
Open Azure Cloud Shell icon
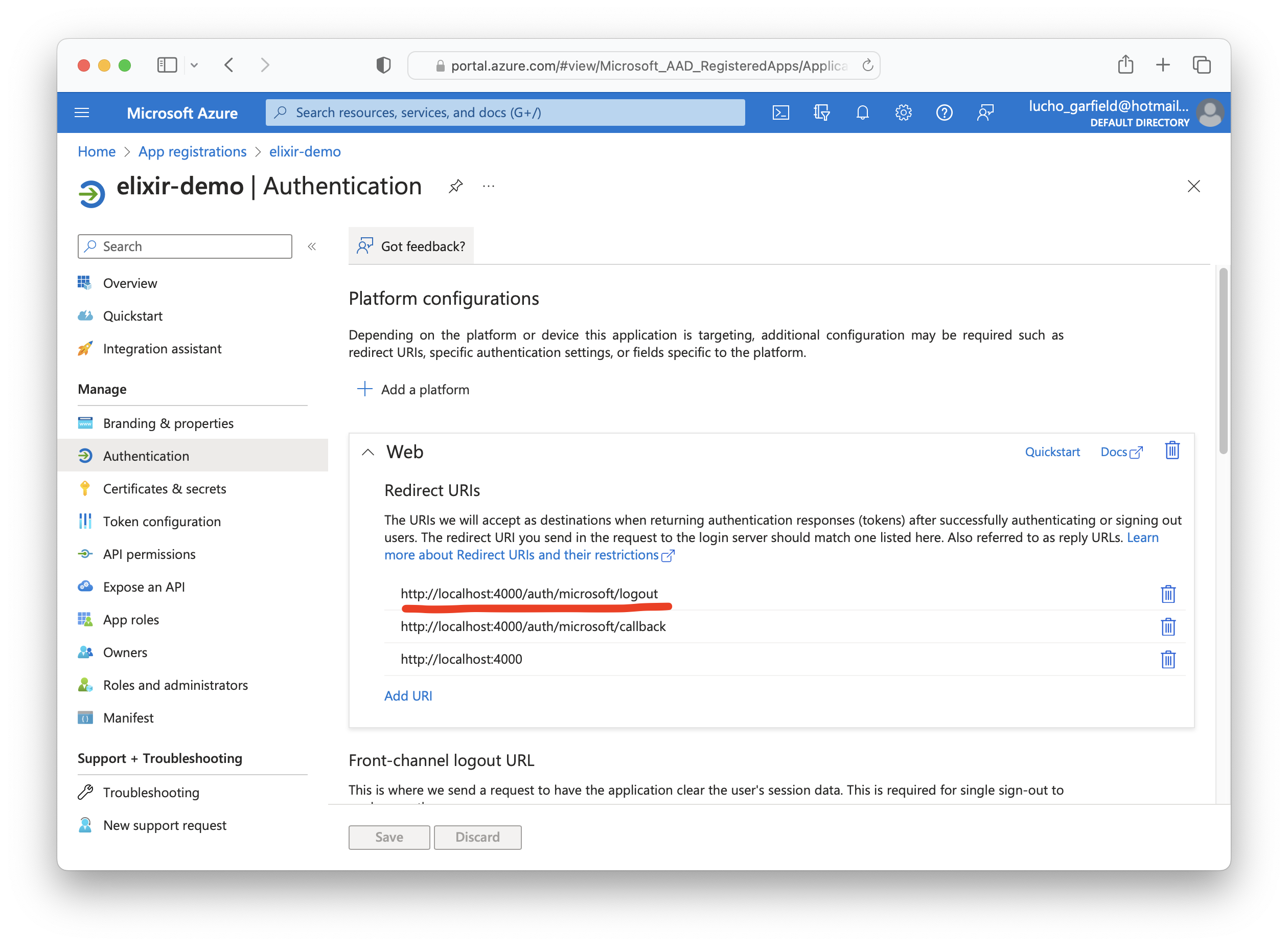coord(781,112)
